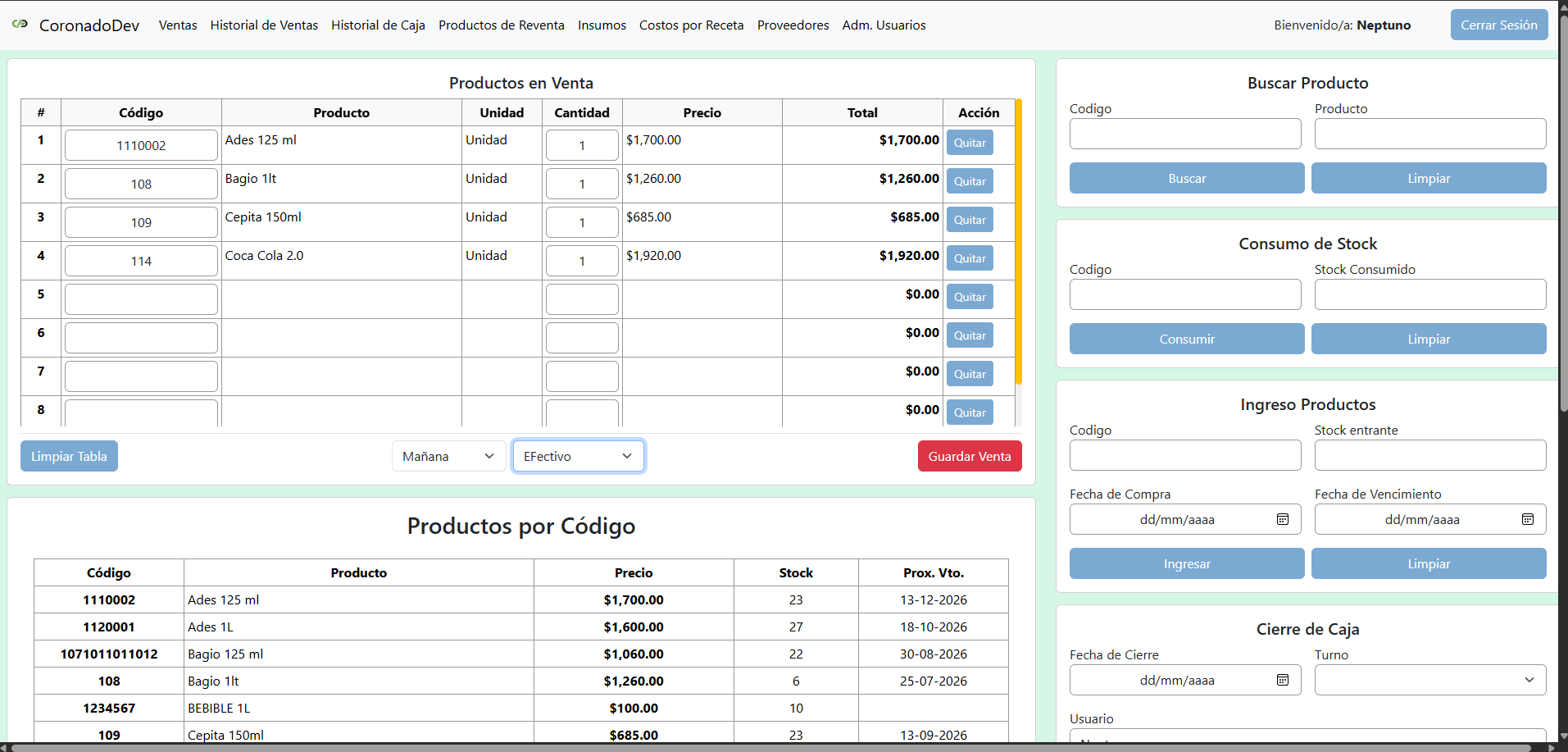Click Quitar for Cepita 150ml row
The image size is (1568, 752).
point(970,220)
